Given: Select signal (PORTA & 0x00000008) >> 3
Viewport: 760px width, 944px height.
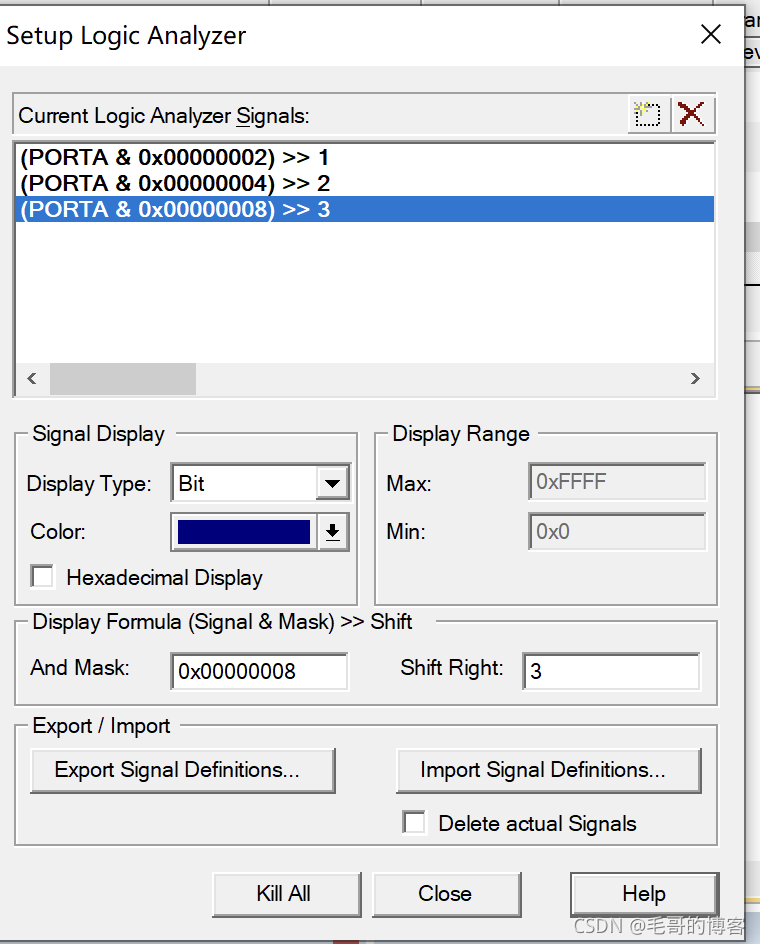Looking at the screenshot, I should coord(364,210).
